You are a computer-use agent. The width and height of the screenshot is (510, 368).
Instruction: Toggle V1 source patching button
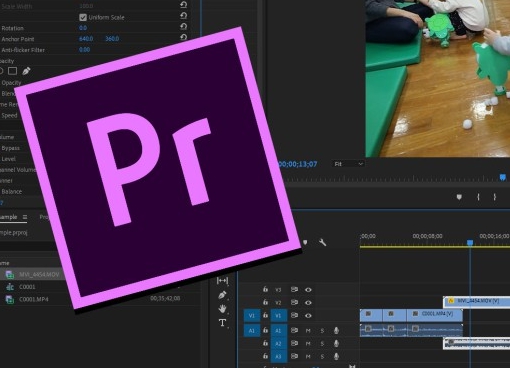(252, 315)
